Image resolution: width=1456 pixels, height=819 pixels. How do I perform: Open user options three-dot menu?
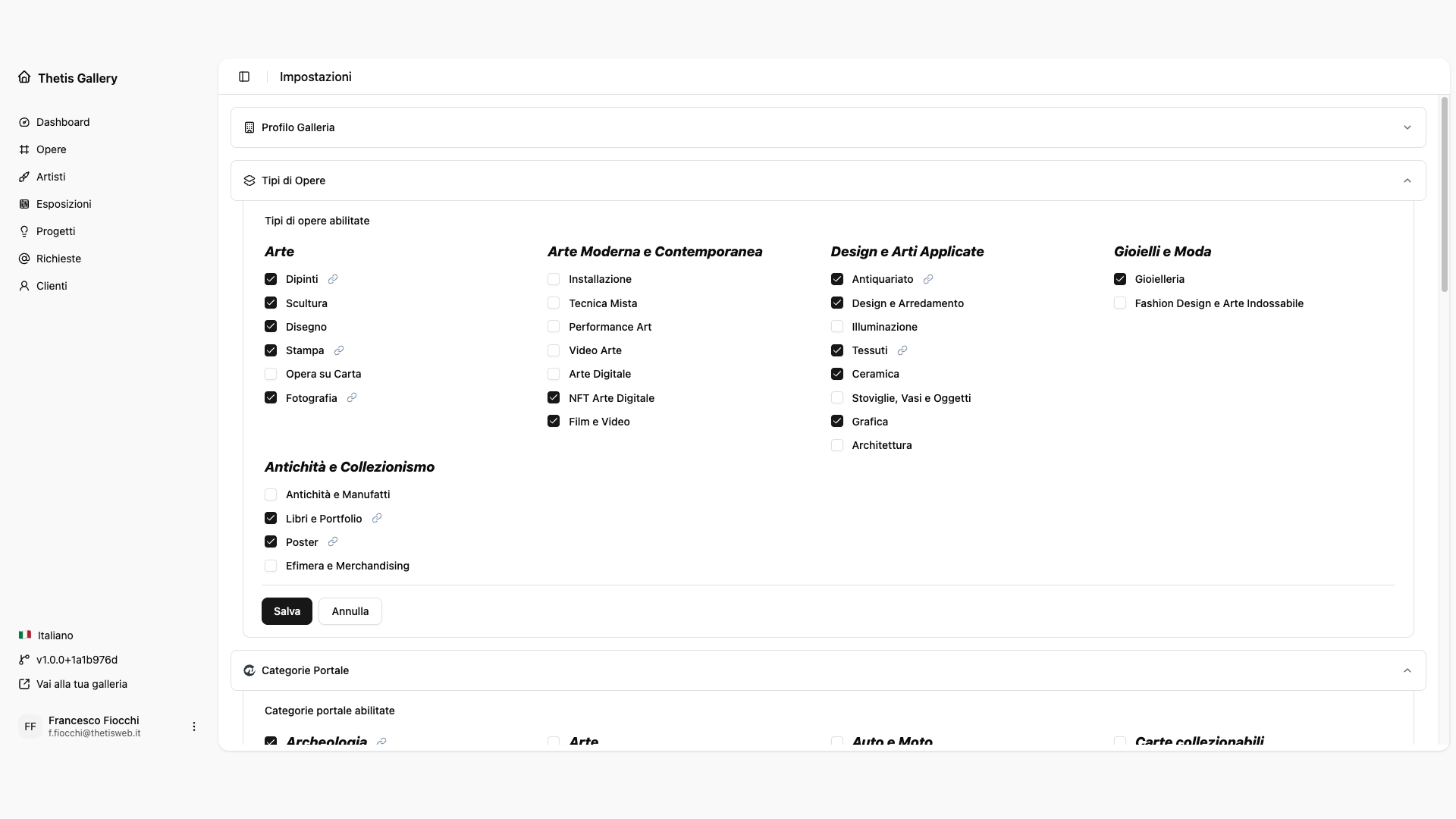(194, 726)
